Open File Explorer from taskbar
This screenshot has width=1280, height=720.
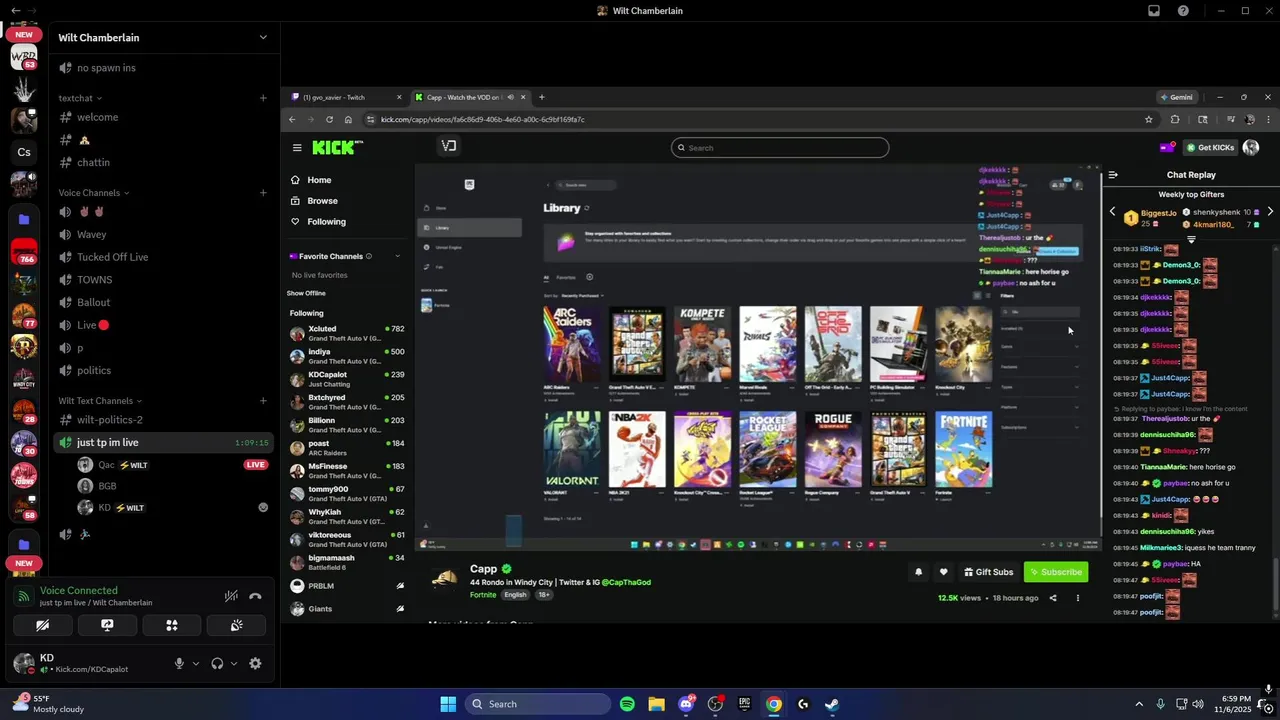click(656, 704)
